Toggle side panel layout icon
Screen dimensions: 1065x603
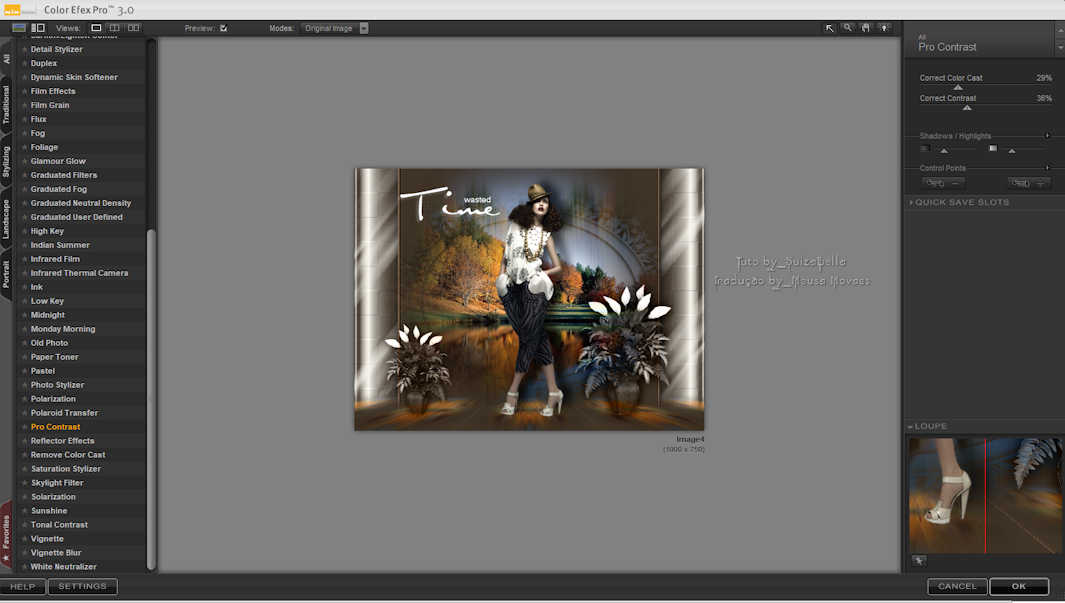click(x=38, y=28)
